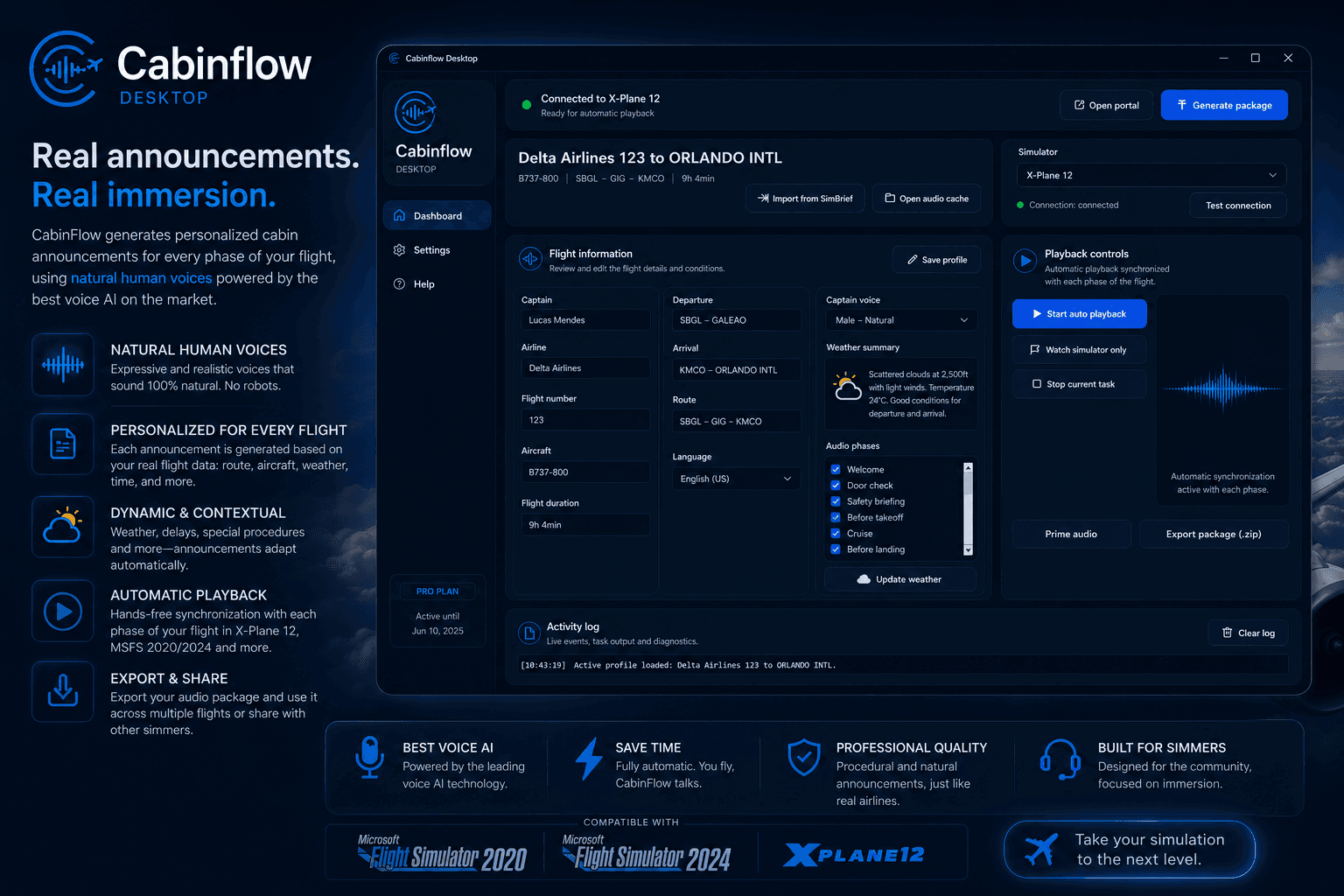Click the Prime audio button
1344x896 pixels.
[x=1071, y=534]
